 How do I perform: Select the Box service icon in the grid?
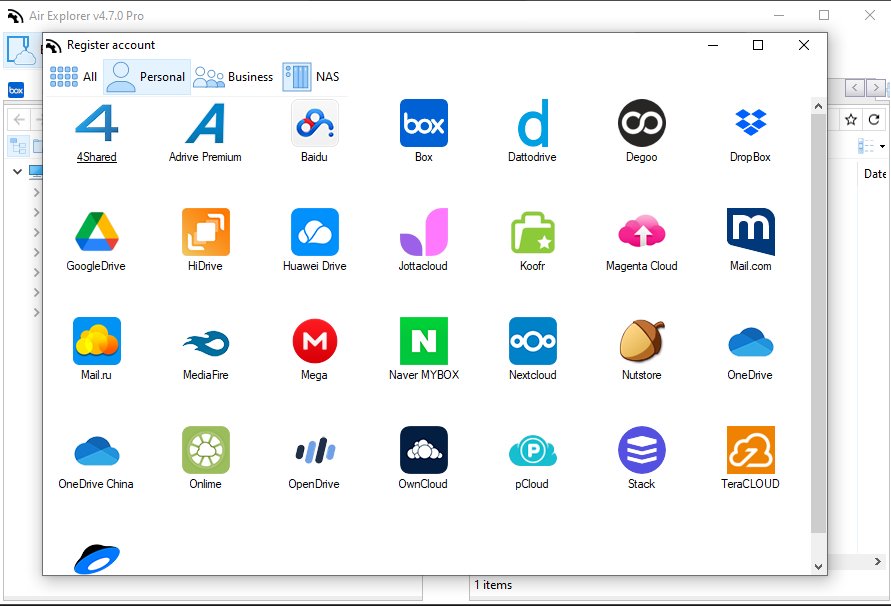424,123
